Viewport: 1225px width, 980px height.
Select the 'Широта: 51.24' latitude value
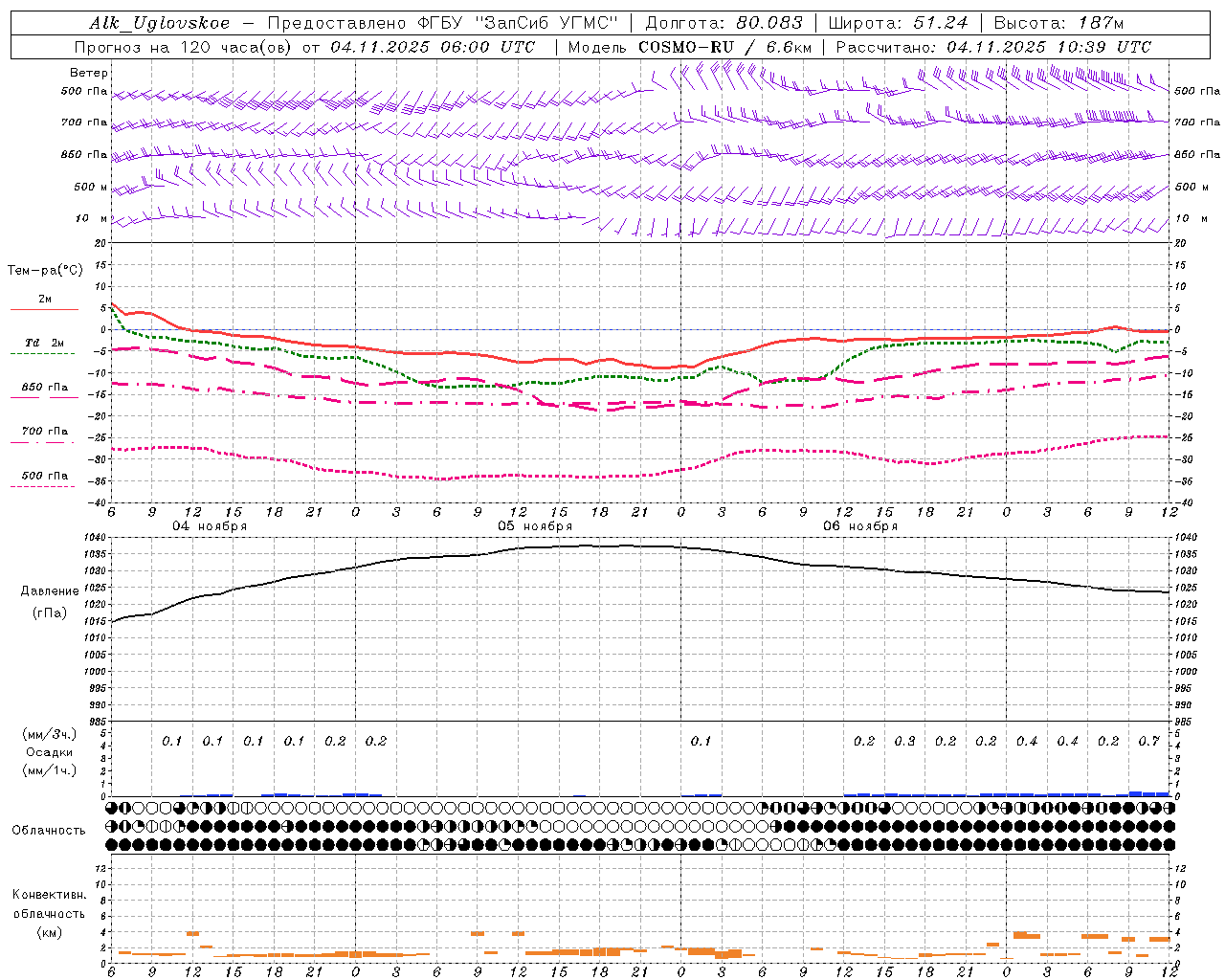(x=898, y=24)
